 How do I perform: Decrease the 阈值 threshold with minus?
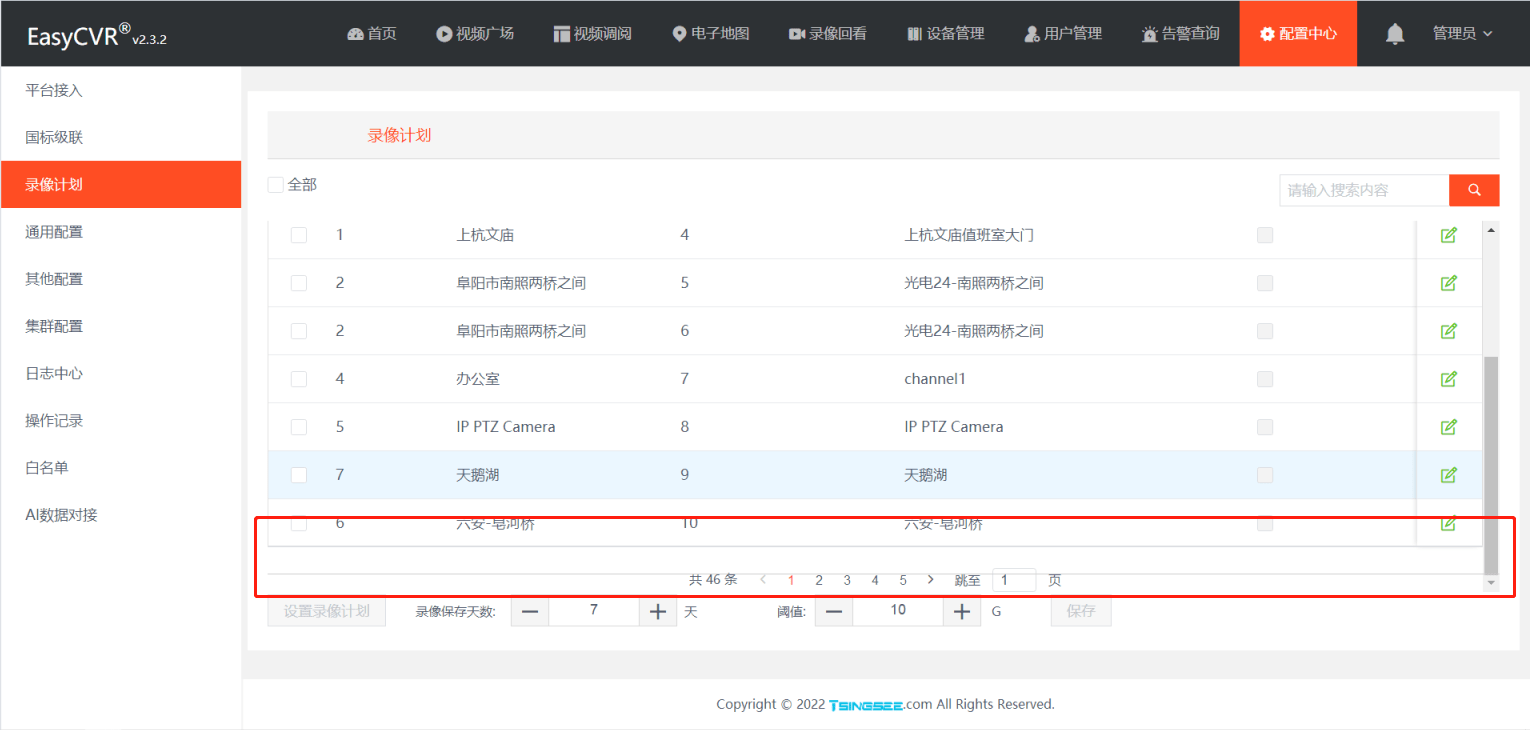pyautogui.click(x=834, y=611)
